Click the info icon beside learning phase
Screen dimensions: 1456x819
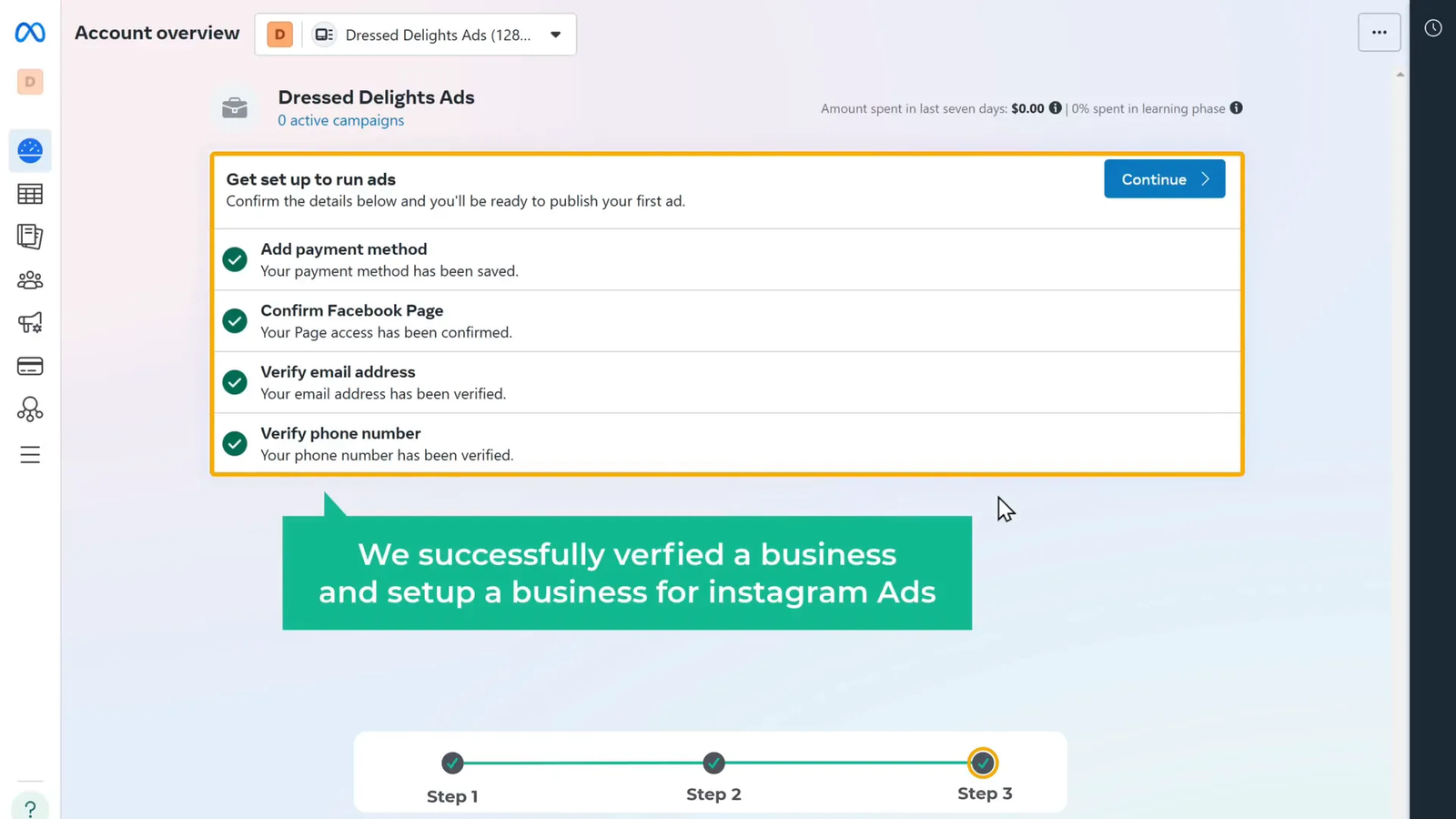tap(1236, 107)
